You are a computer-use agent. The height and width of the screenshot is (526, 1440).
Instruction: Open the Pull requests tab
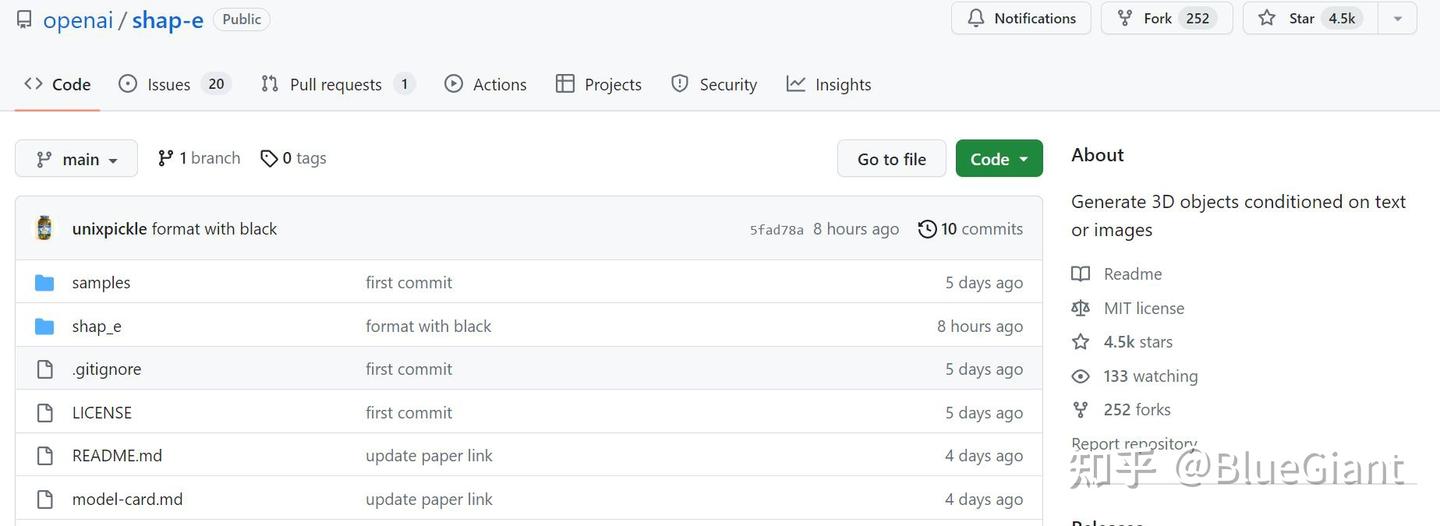pos(335,84)
